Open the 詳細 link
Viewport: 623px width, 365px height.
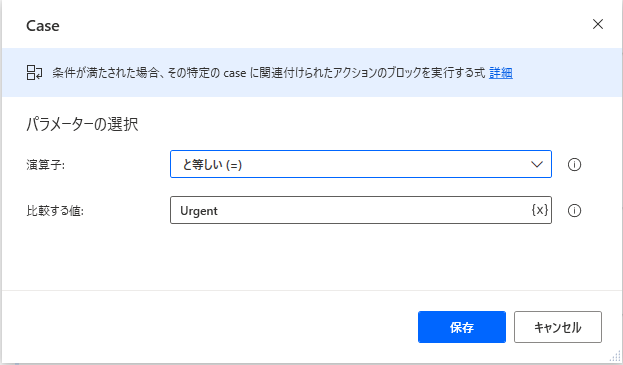(x=501, y=73)
